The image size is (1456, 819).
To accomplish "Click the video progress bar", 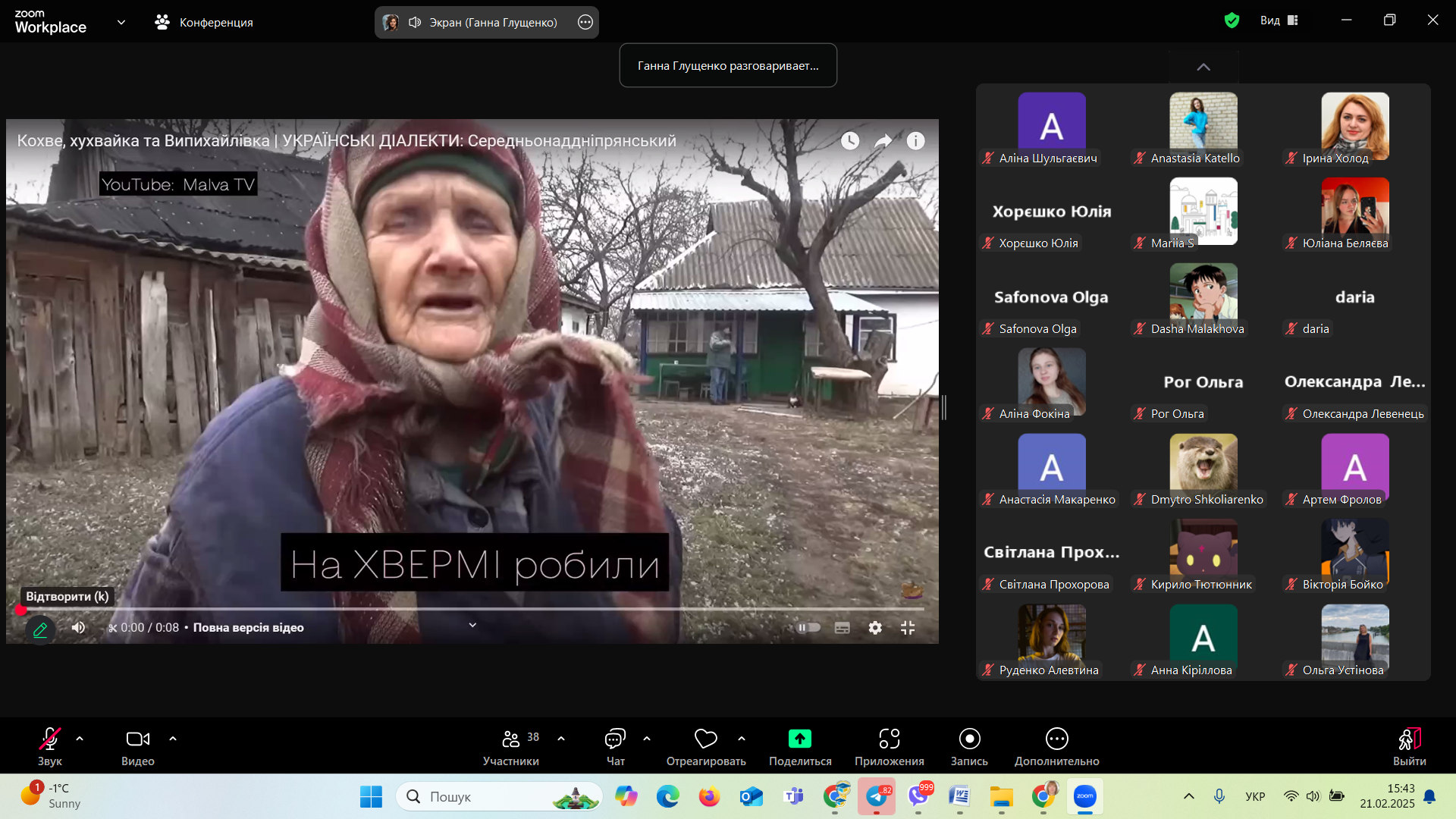I will click(x=470, y=609).
